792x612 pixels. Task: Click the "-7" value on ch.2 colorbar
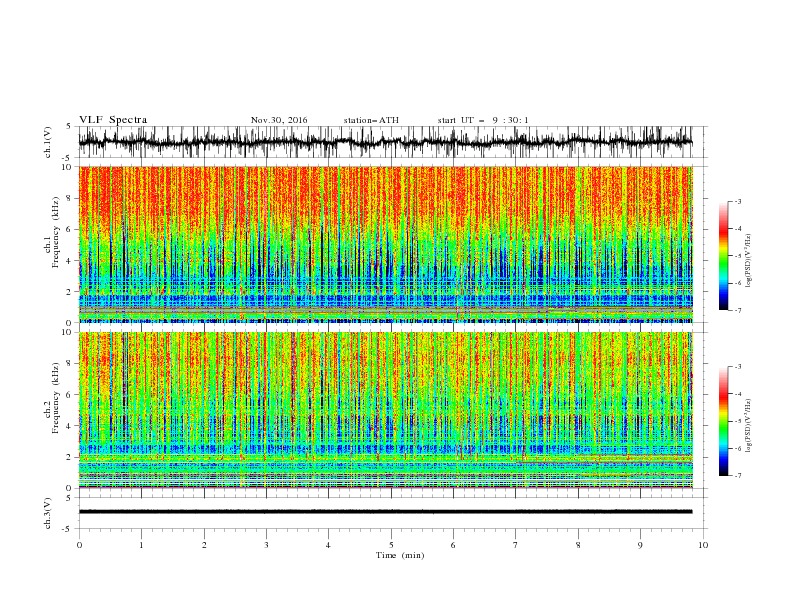738,476
